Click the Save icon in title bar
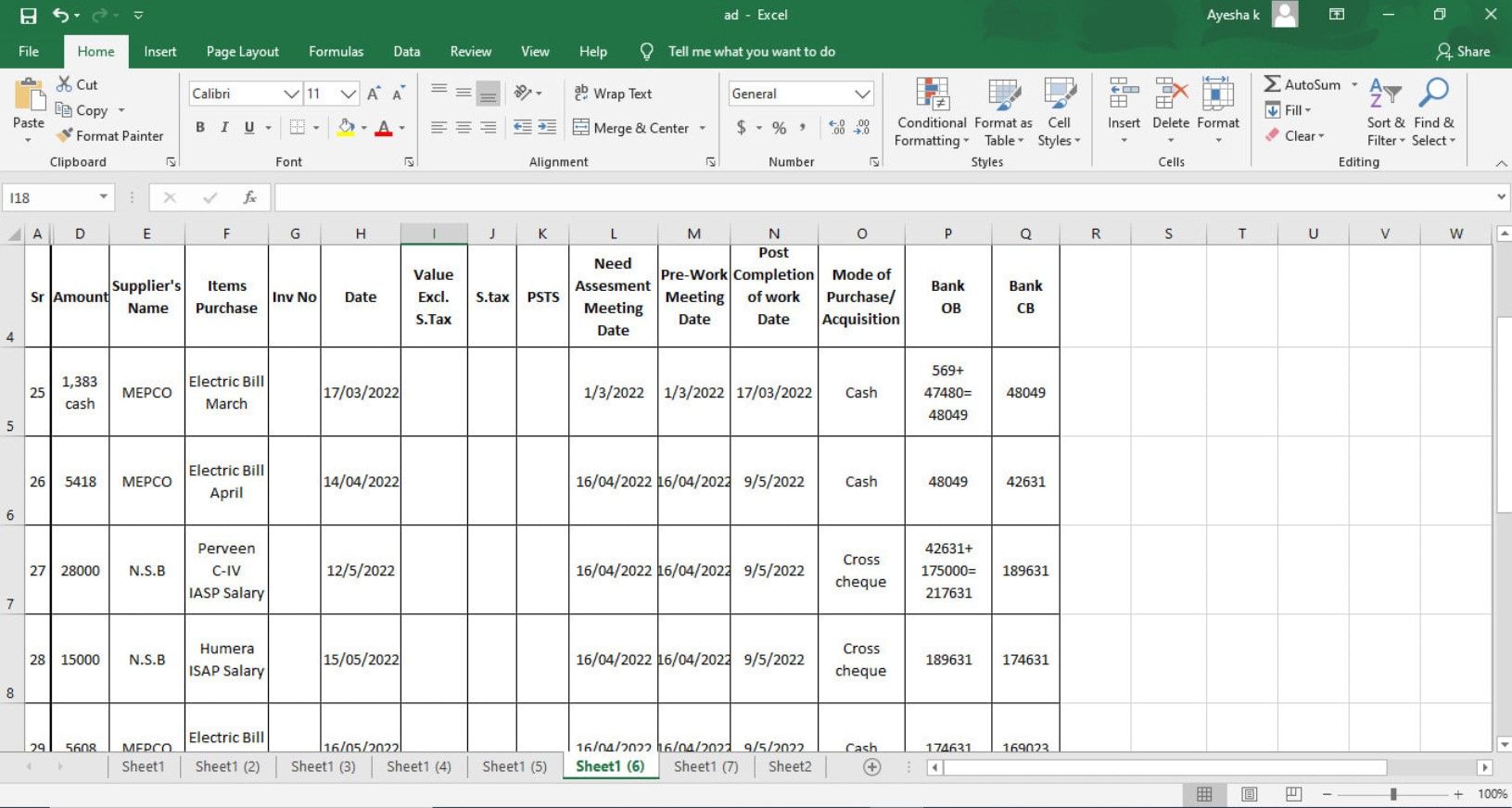Viewport: 1512px width, 808px height. (28, 16)
